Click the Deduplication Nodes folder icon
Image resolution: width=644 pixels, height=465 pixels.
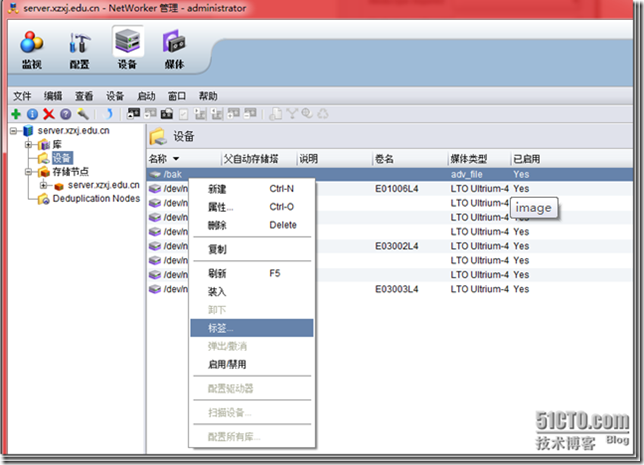click(44, 199)
